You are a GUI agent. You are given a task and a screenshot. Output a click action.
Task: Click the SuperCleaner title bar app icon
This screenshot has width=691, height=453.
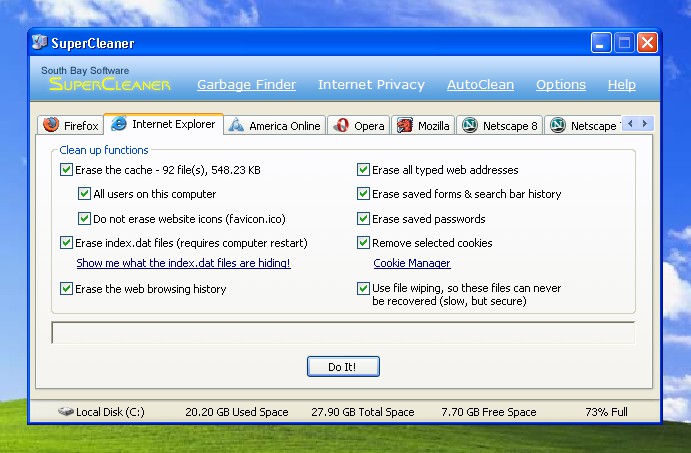[x=40, y=43]
